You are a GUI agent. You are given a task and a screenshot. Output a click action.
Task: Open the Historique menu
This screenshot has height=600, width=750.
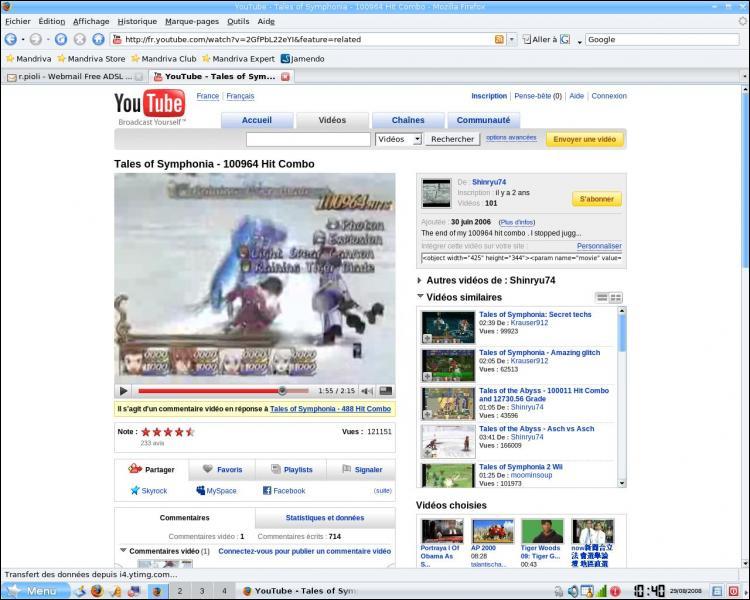click(x=137, y=21)
